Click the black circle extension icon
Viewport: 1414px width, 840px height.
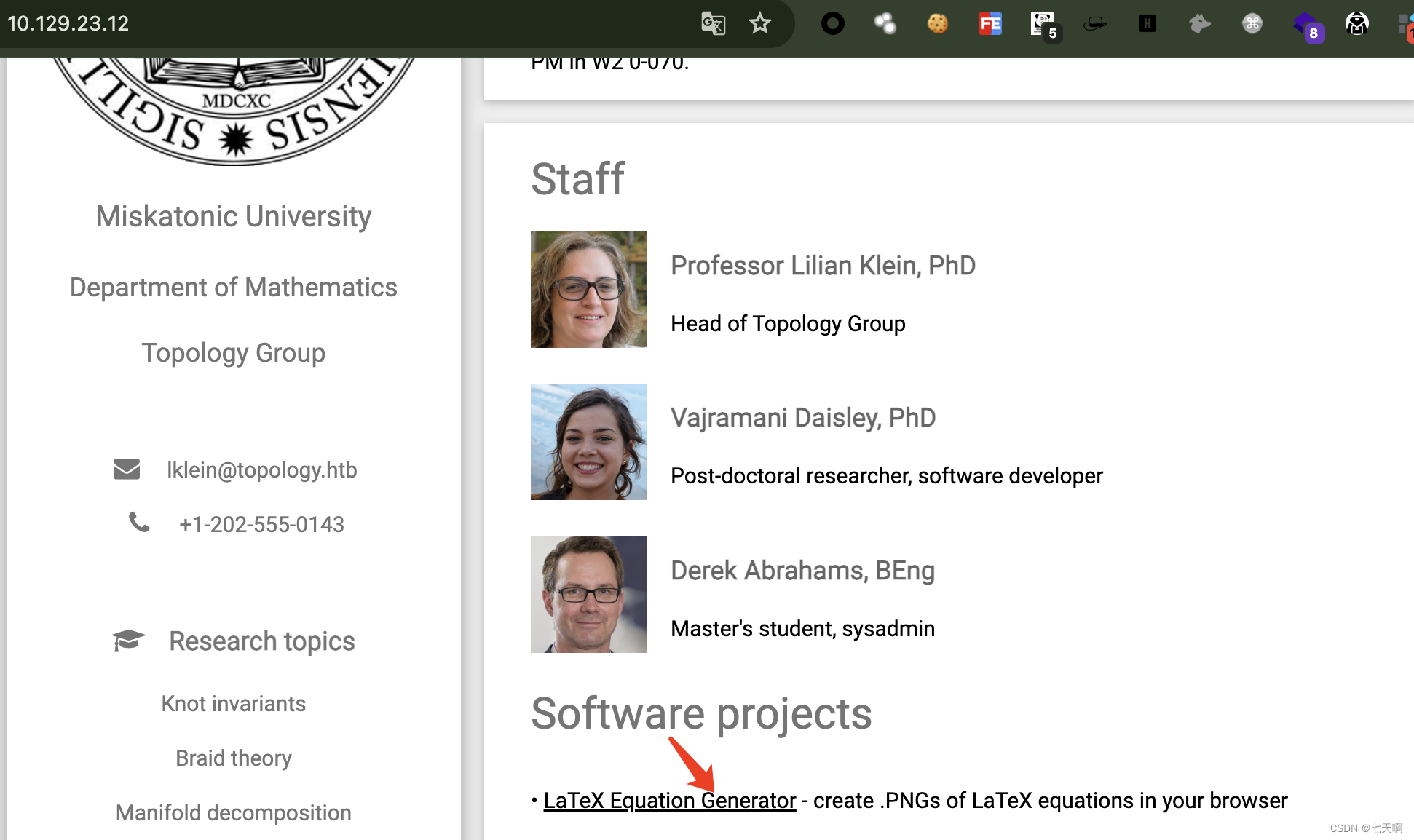click(x=832, y=24)
